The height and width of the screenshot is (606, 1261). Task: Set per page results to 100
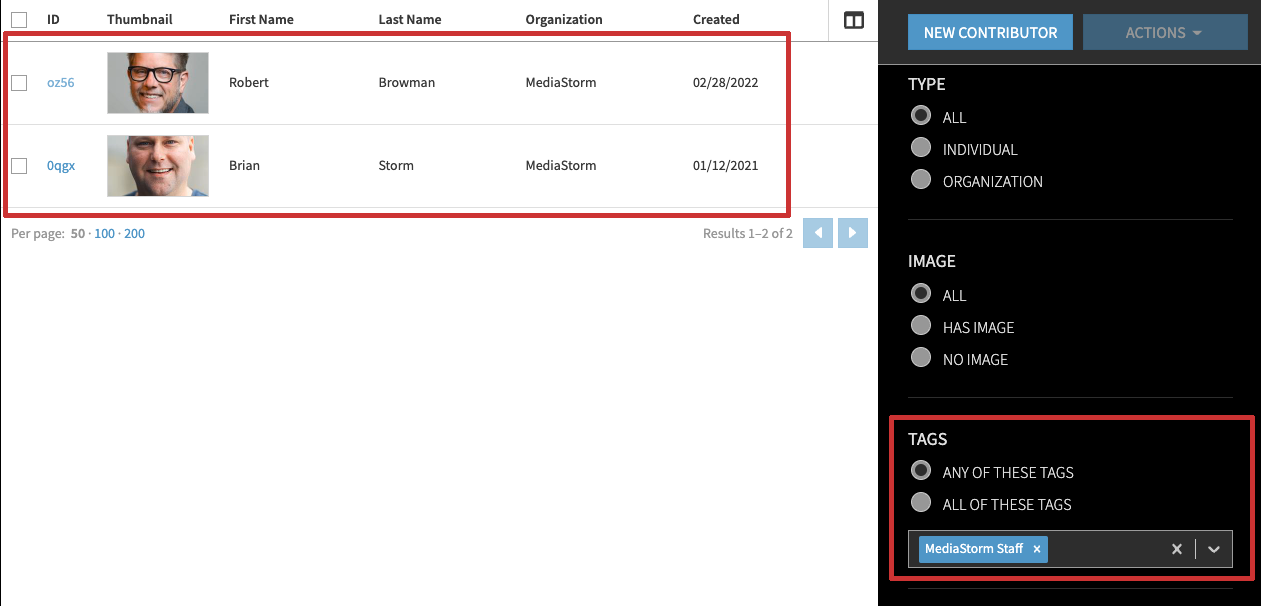(104, 234)
